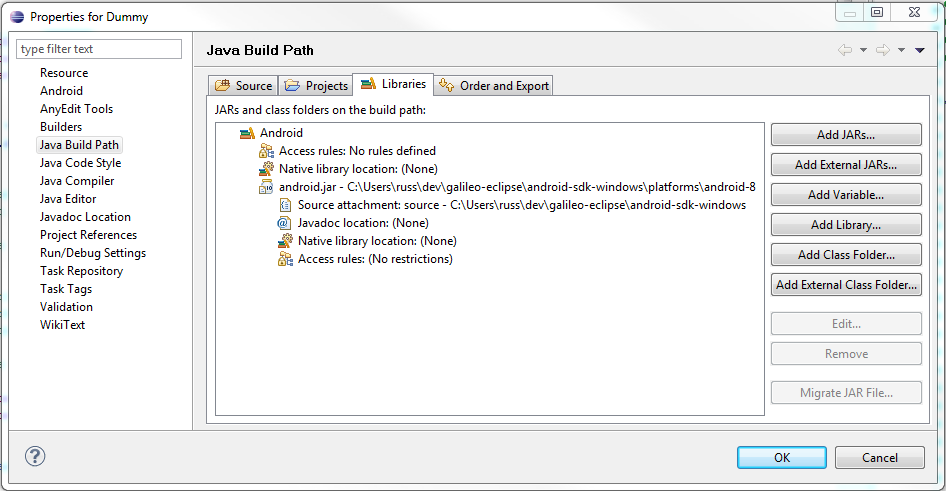This screenshot has height=491, width=946.
Task: Click the help question mark icon
Action: 35,456
